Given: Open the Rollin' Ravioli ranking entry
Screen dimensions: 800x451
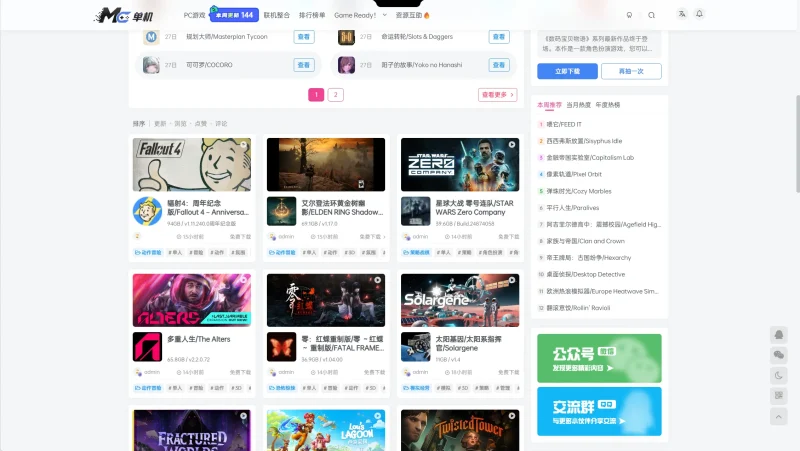Looking at the screenshot, I should pyautogui.click(x=578, y=308).
